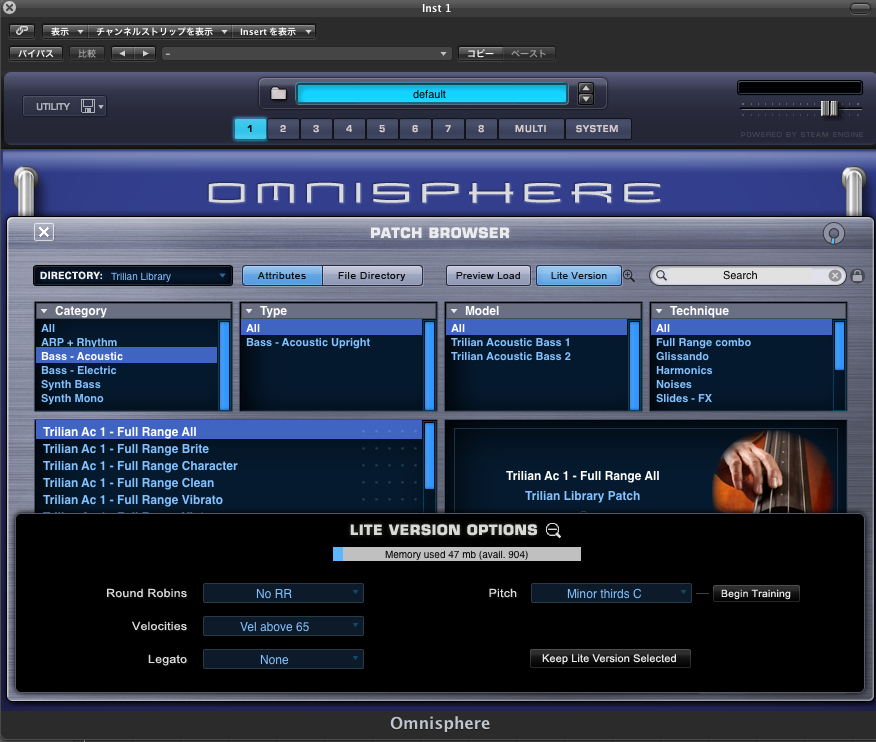Open the チャンネルストリップを表示 dropdown
This screenshot has width=876, height=742.
161,31
